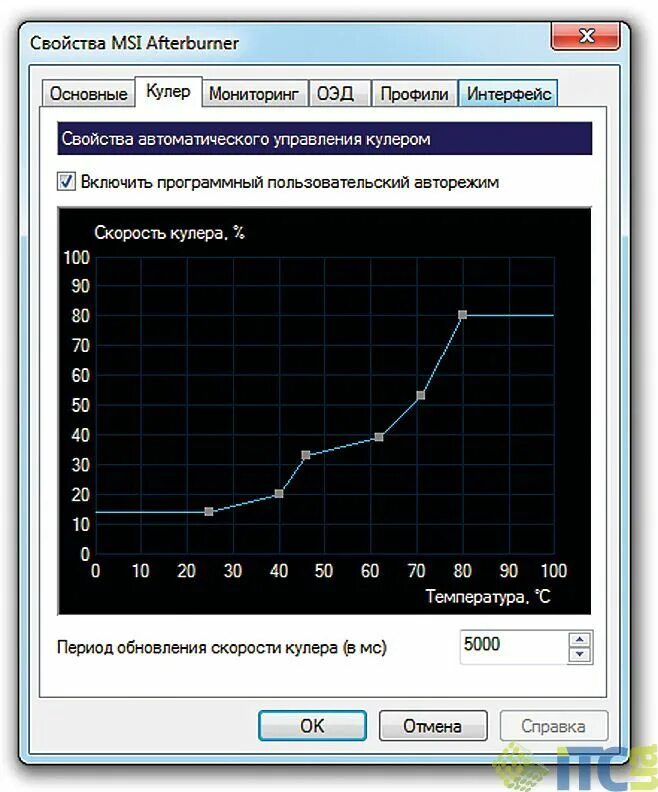The image size is (658, 792).
Task: Click the Справка button
Action: [553, 726]
